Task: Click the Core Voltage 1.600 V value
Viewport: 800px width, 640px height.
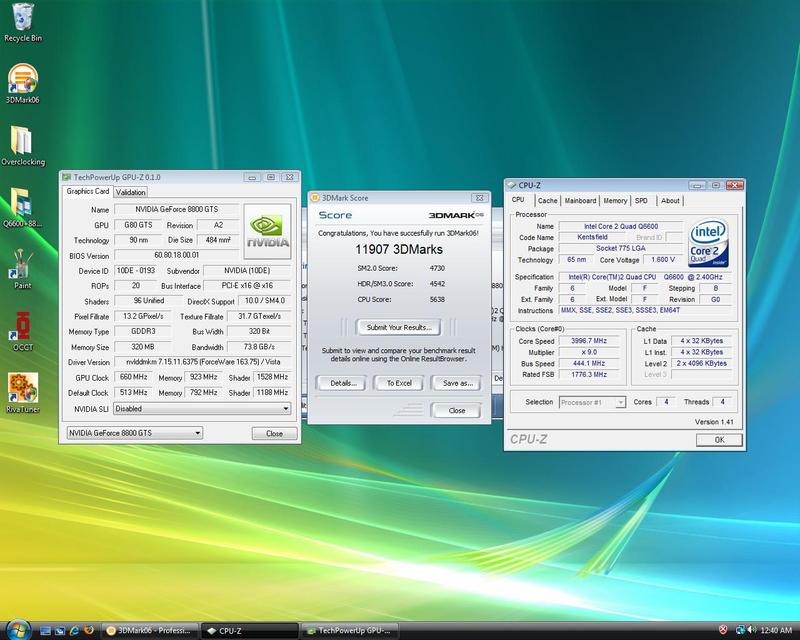Action: tap(663, 259)
